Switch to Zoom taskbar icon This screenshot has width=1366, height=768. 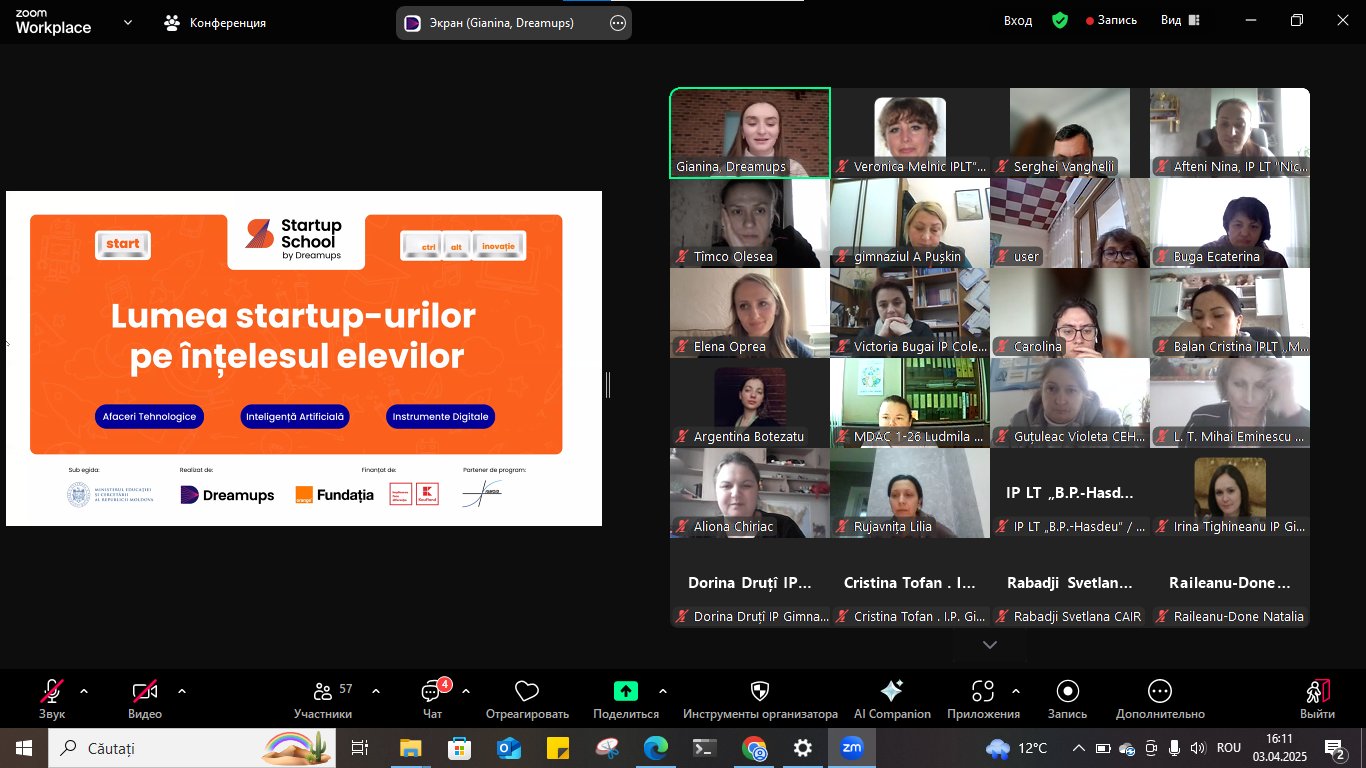pyautogui.click(x=852, y=748)
